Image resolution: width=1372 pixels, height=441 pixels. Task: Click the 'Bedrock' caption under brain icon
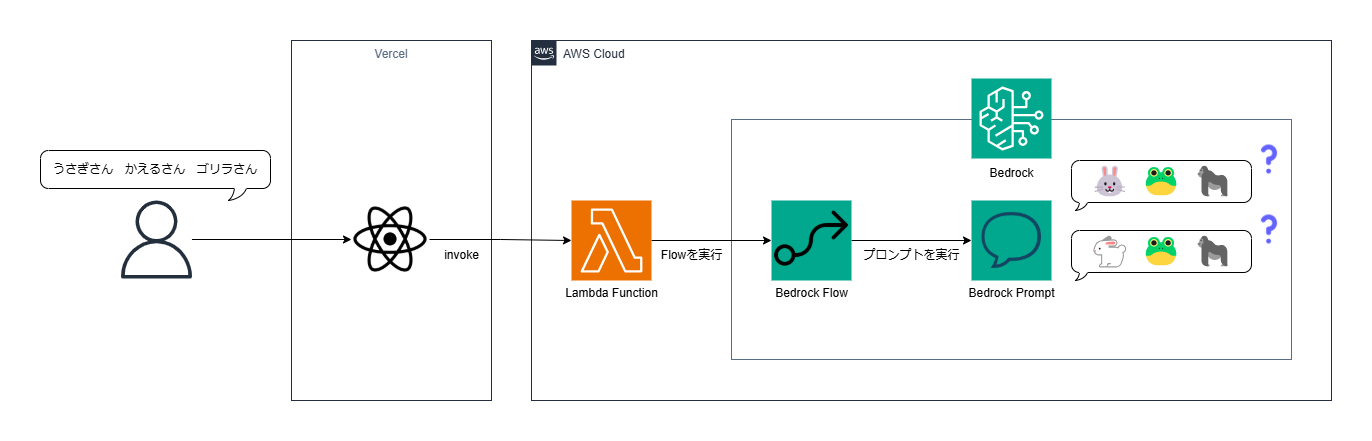coord(1011,172)
